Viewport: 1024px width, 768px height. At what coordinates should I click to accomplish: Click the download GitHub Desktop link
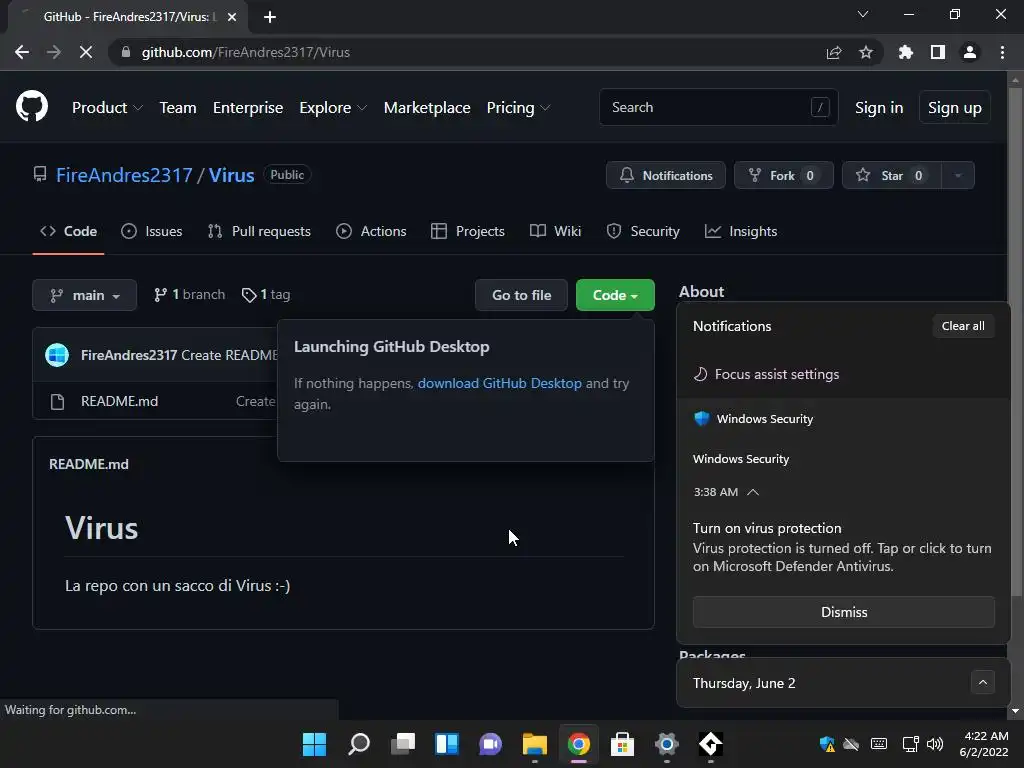[x=500, y=383]
